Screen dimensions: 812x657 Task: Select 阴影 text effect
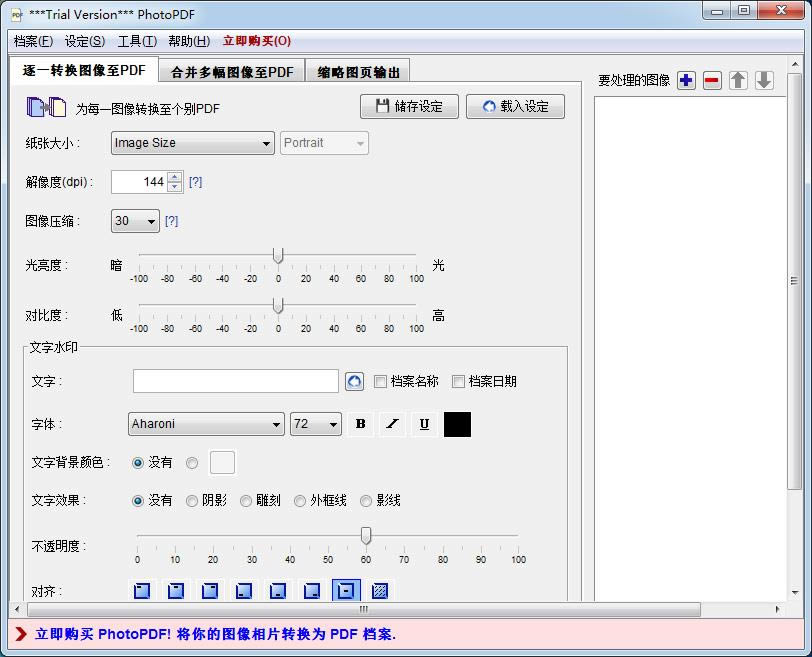tap(192, 501)
